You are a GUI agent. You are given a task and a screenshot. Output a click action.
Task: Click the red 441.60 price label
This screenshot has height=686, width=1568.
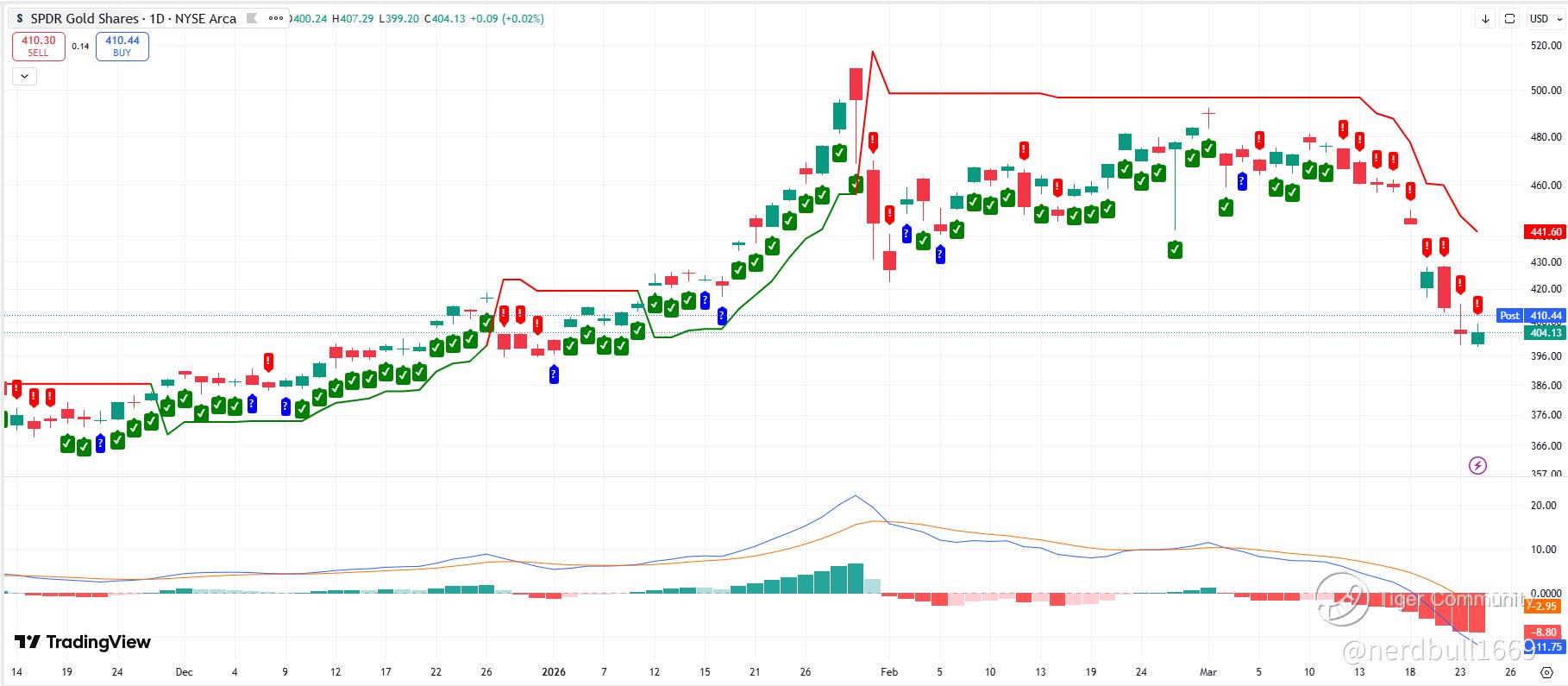[x=1545, y=231]
